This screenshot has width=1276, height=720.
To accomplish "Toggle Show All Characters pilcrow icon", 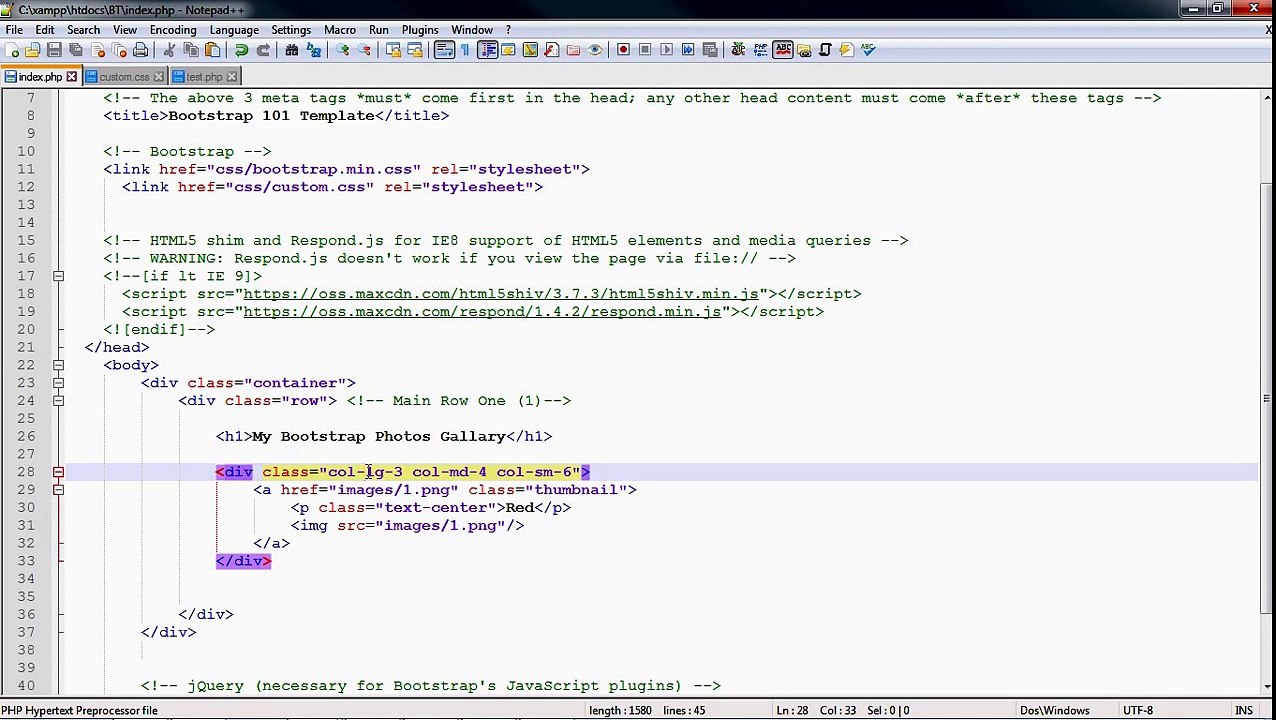I will [x=464, y=50].
